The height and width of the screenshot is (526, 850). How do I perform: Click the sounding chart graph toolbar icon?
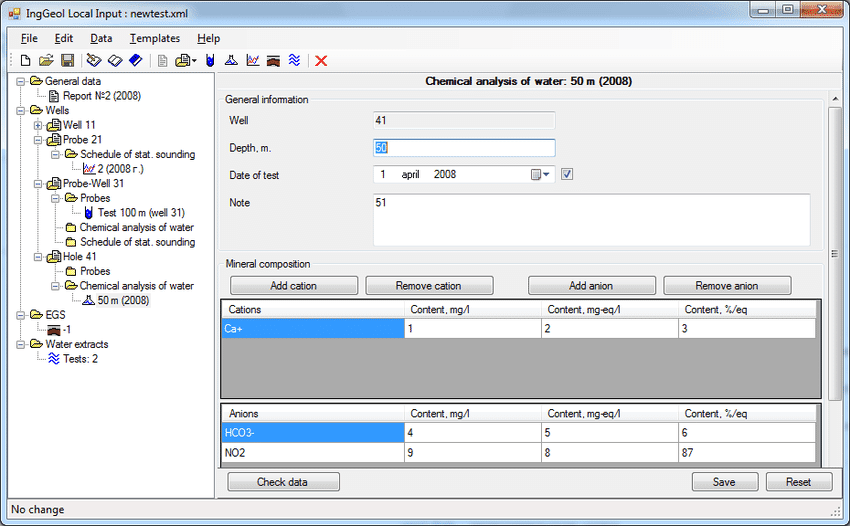(x=253, y=61)
